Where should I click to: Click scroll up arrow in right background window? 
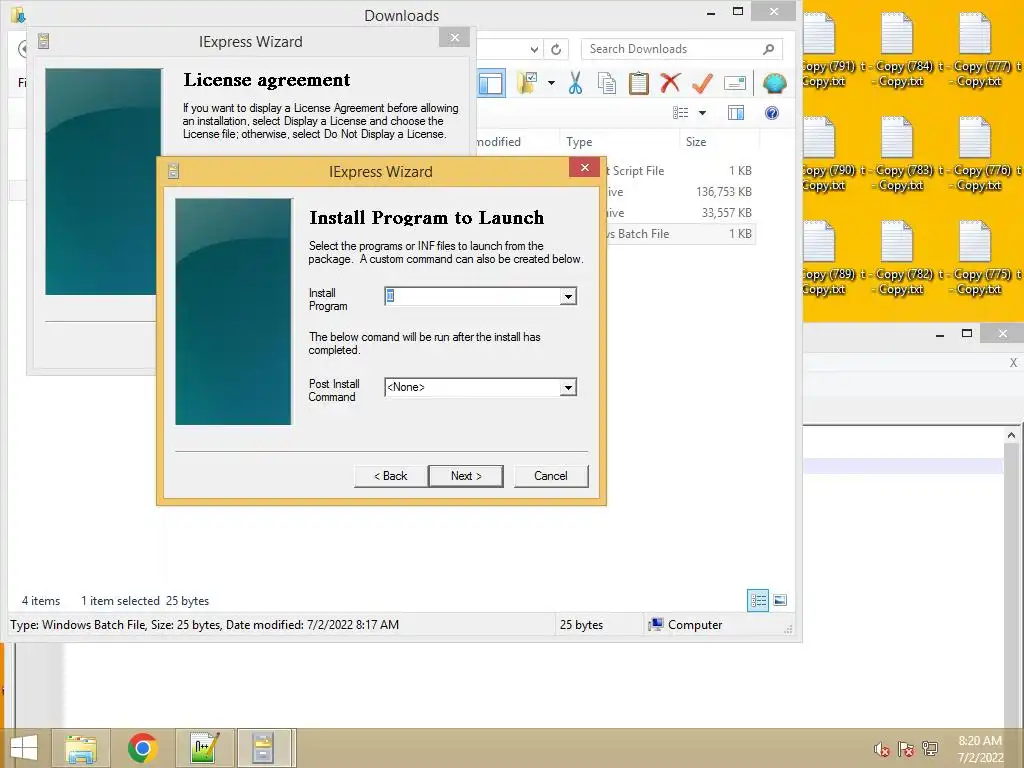[1011, 435]
